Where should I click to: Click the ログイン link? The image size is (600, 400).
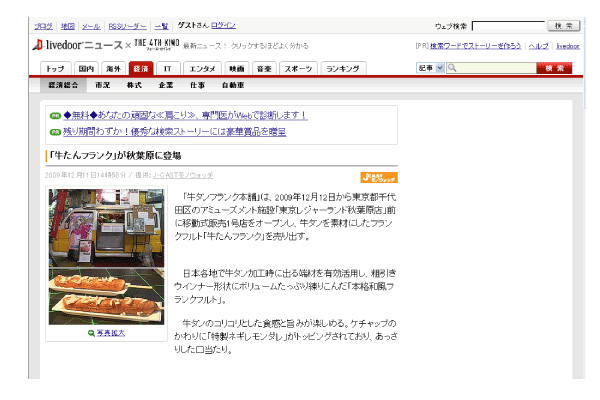223,25
